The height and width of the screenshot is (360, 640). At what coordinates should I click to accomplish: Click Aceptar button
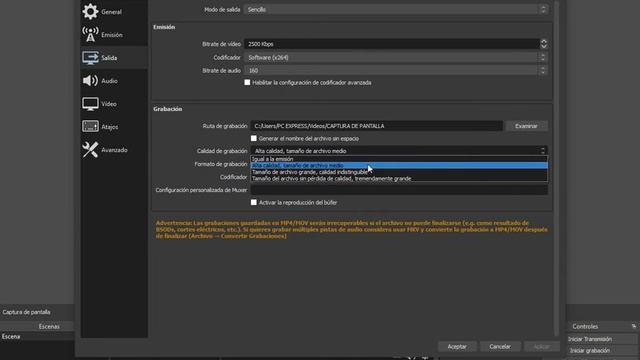coord(457,347)
